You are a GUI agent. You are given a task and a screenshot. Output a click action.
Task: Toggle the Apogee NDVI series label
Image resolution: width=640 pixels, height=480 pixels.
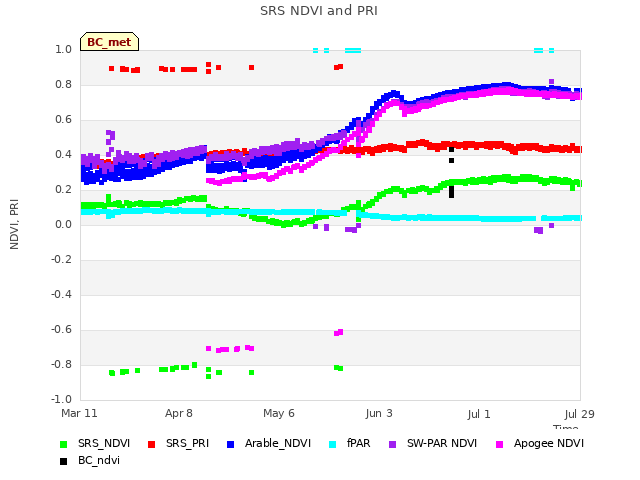(x=549, y=444)
